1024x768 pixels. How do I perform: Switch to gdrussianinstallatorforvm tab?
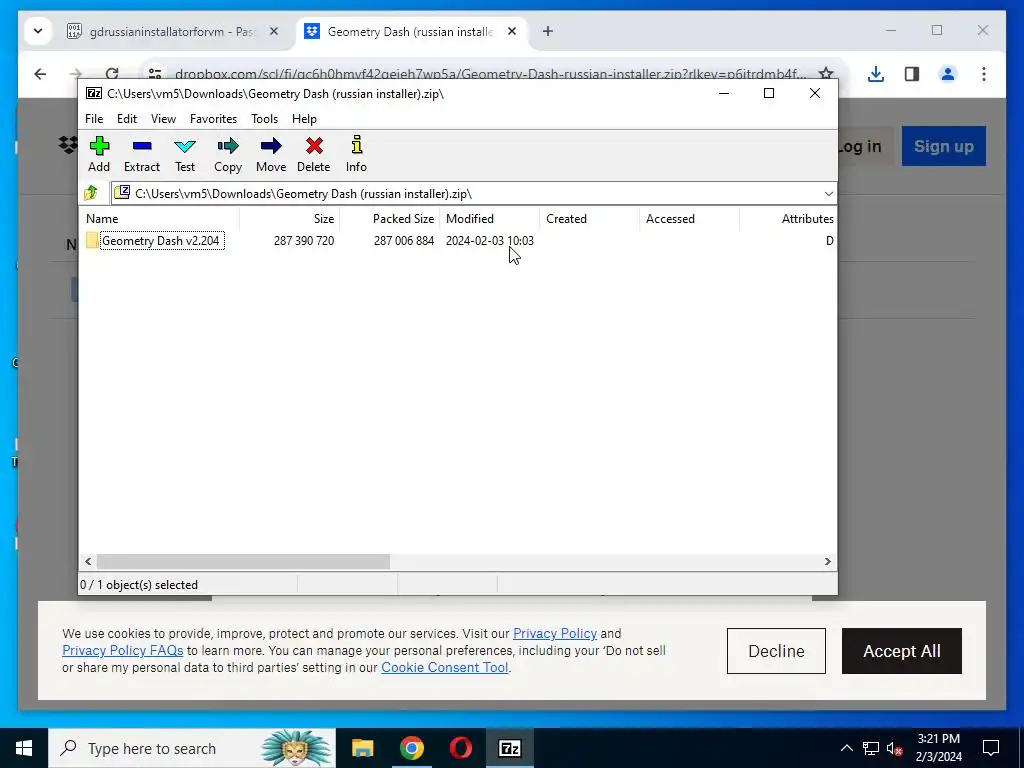click(x=173, y=31)
